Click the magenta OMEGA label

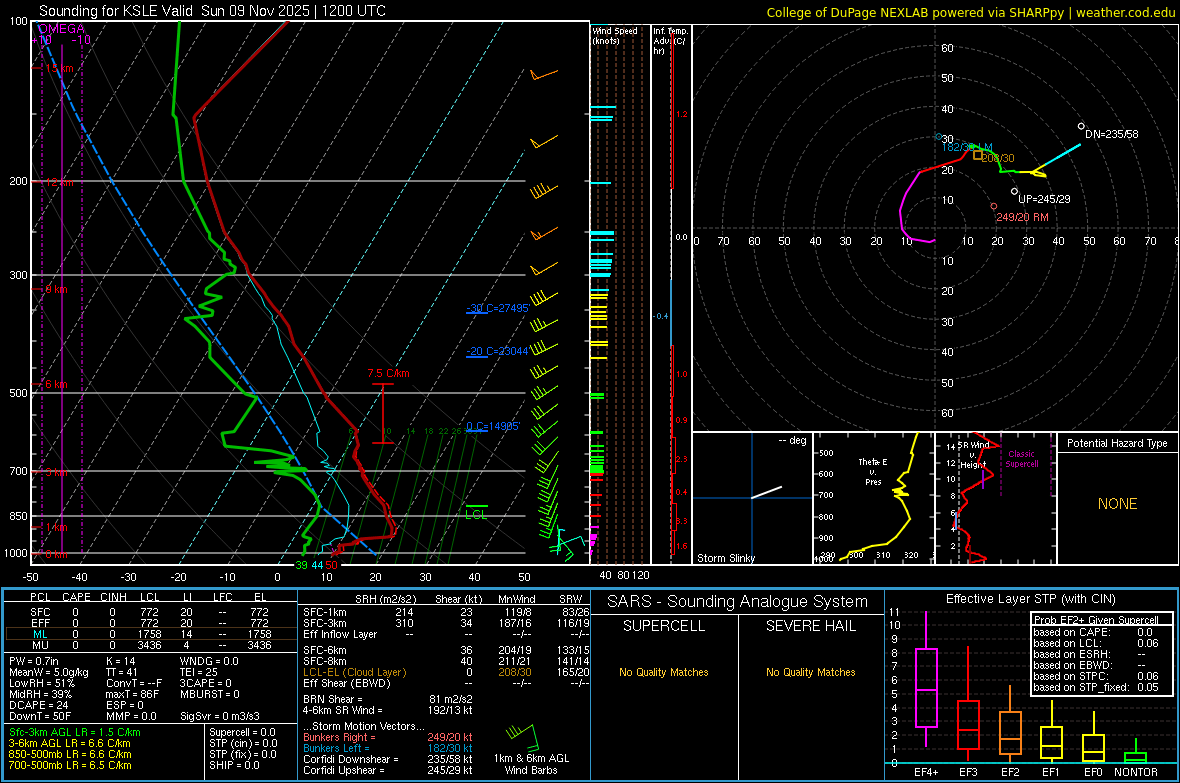click(62, 29)
